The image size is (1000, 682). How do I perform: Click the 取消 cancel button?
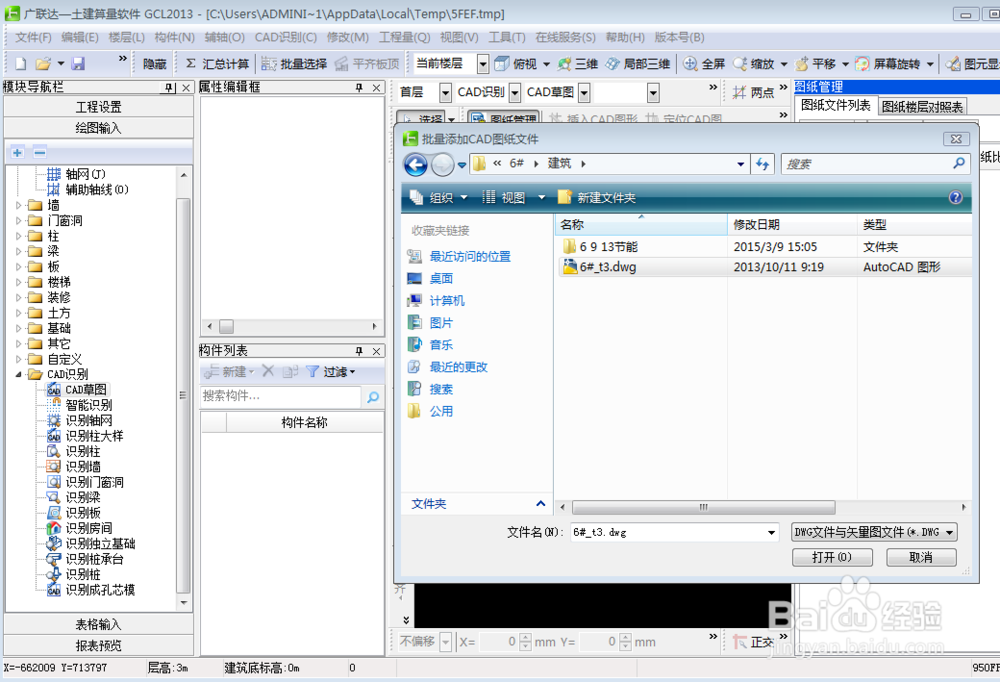pos(921,557)
